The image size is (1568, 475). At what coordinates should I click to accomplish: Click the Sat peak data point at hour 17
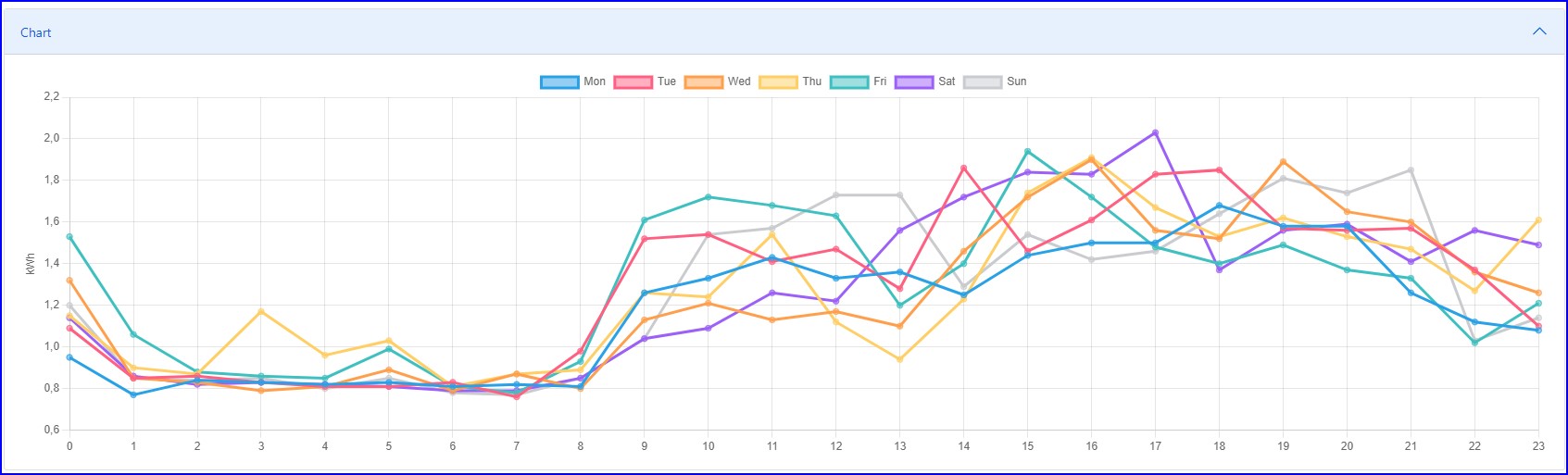1155,132
